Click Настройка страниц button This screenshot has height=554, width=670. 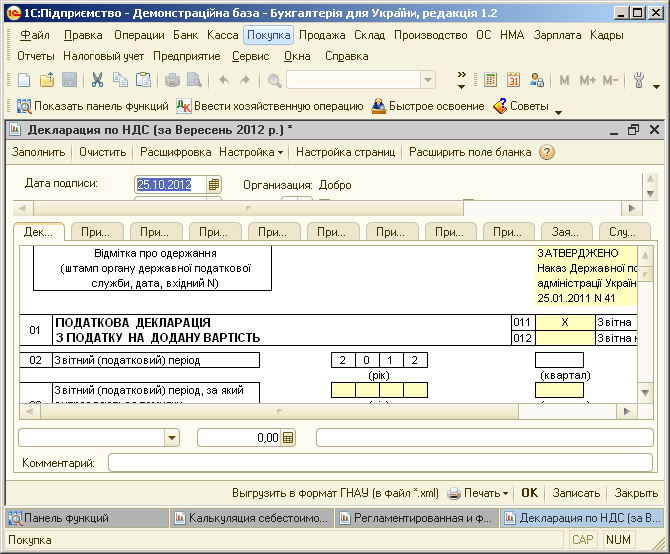(345, 152)
